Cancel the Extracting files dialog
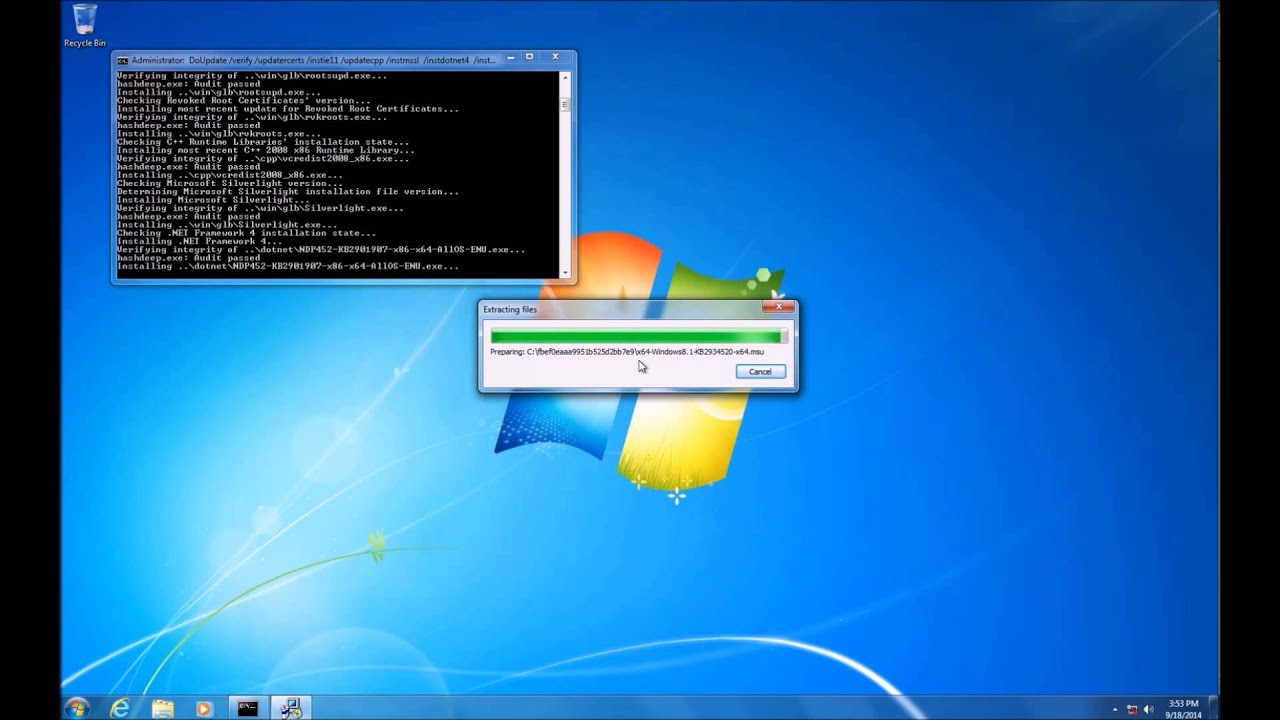The width and height of the screenshot is (1280, 720). [x=760, y=371]
